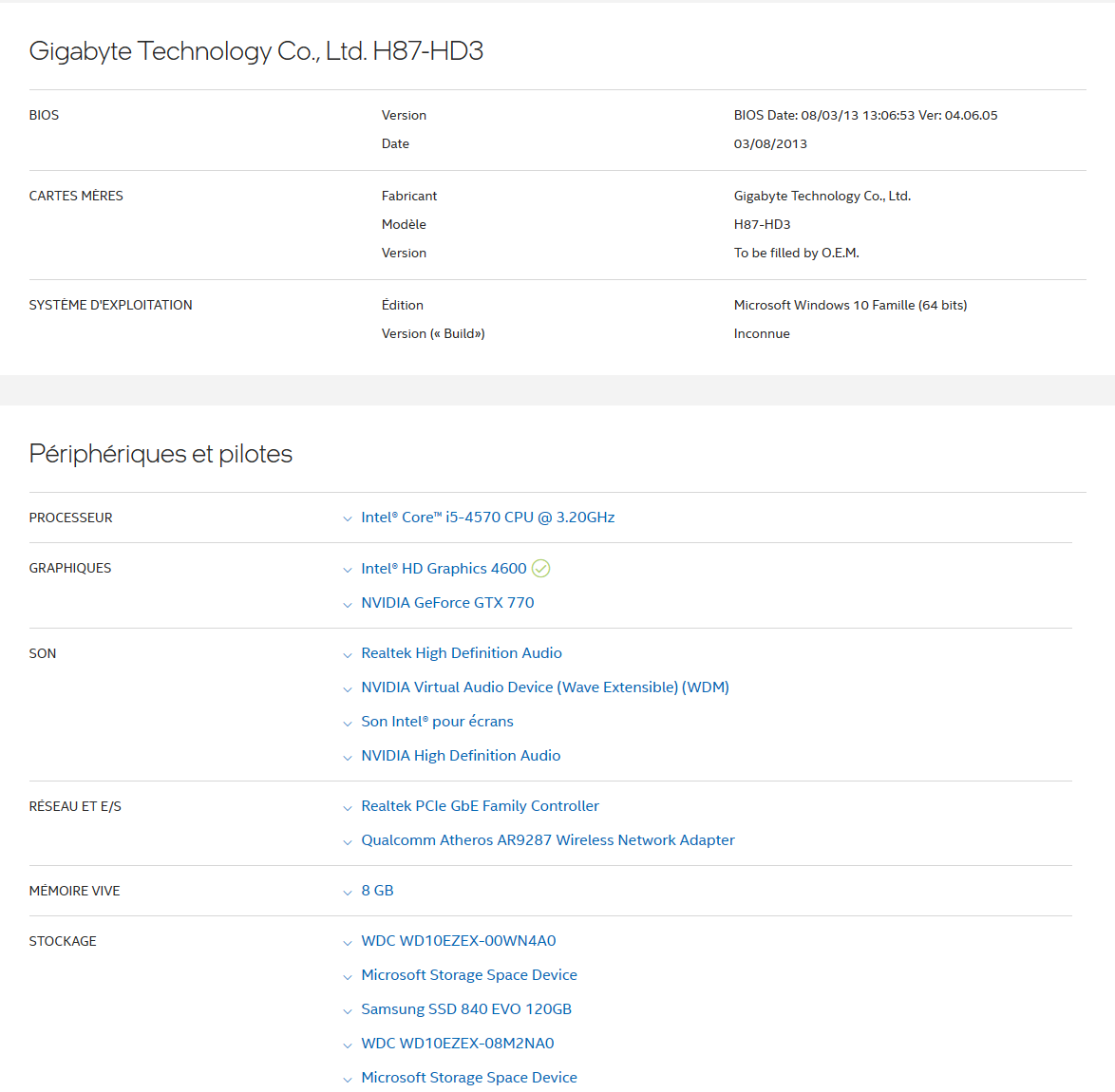Viewport: 1115px width, 1092px height.
Task: Expand chevron for Son Intel pour écrans
Action: (348, 723)
